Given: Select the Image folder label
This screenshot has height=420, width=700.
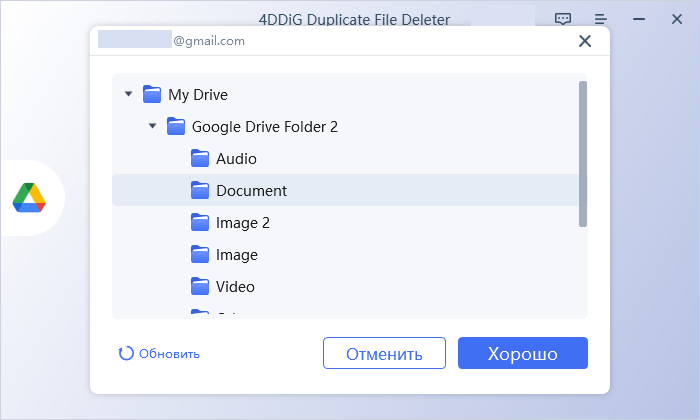Looking at the screenshot, I should pyautogui.click(x=237, y=255).
